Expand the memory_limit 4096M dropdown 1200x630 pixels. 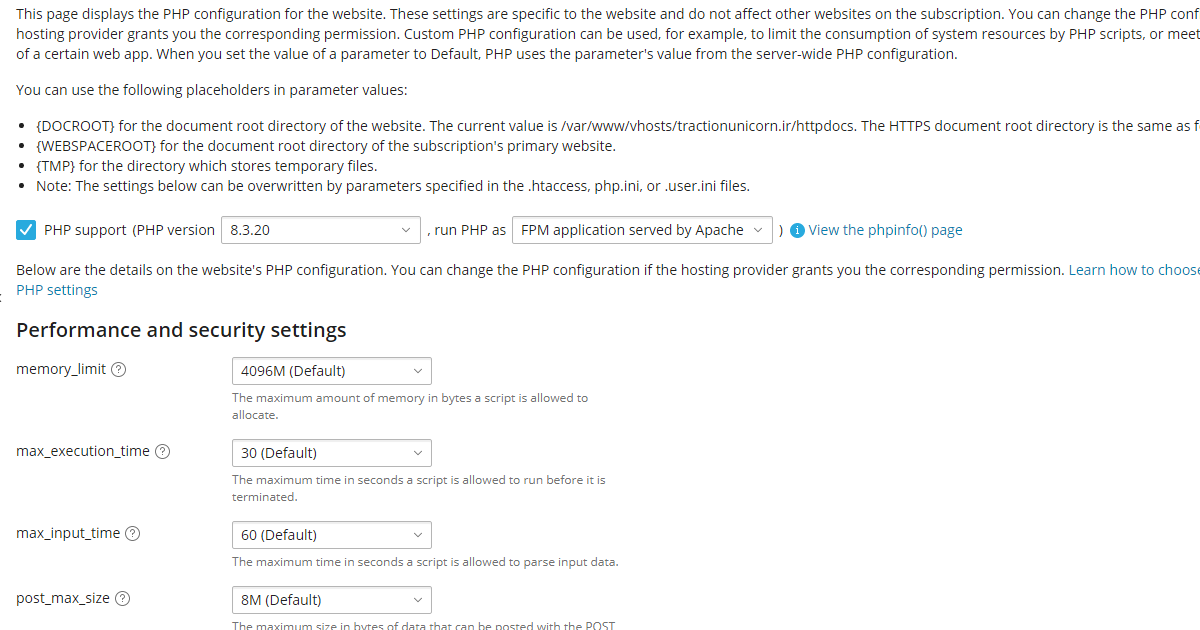click(331, 371)
